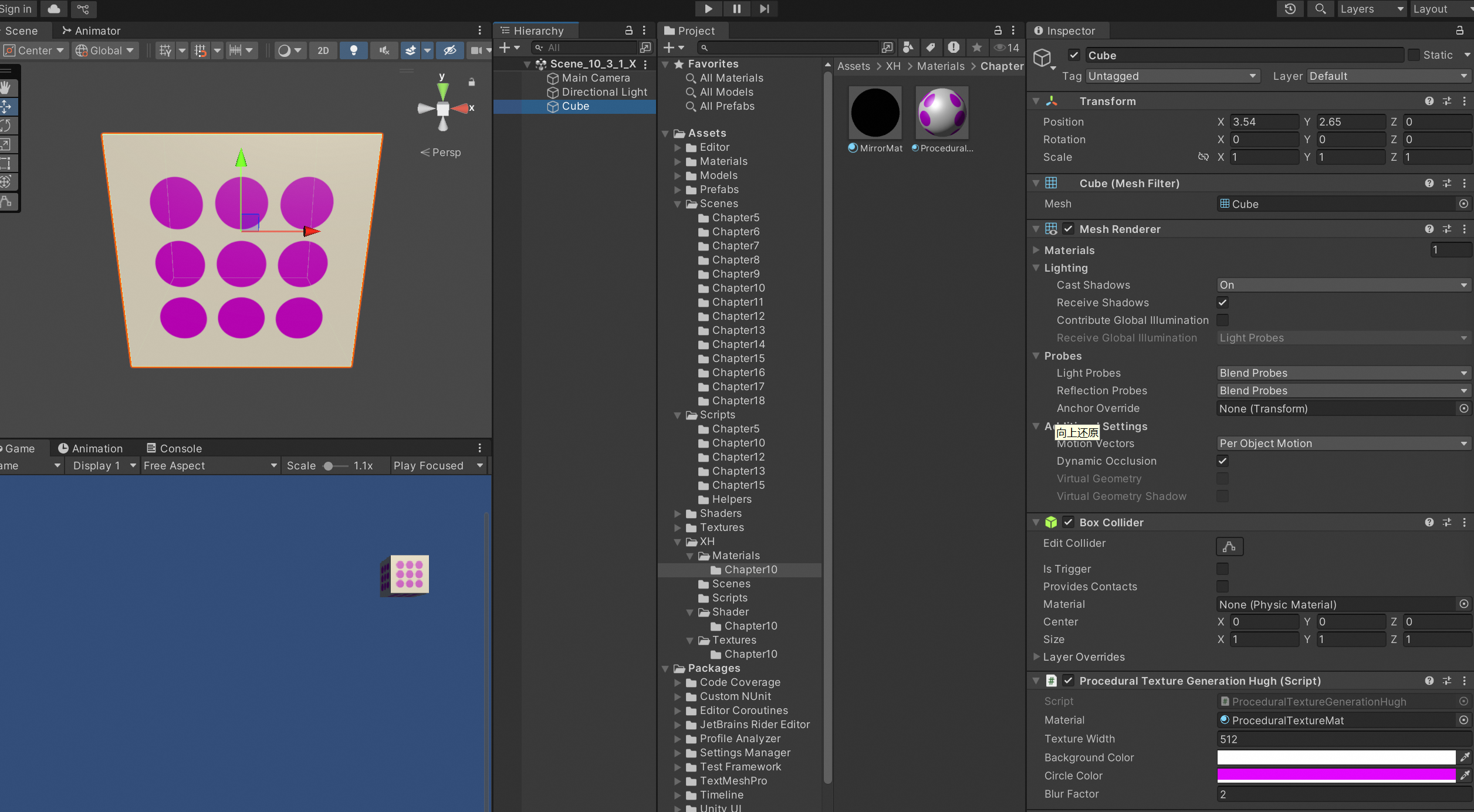Select the Hand view tool
Viewport: 1474px width, 812px height.
(x=6, y=88)
